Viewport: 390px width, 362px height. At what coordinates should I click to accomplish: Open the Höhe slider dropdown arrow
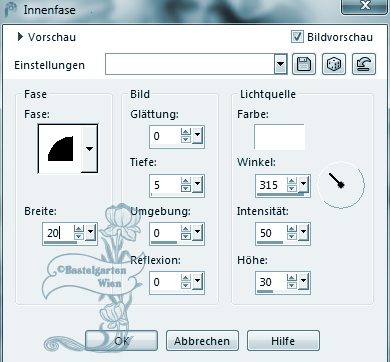pos(303,282)
